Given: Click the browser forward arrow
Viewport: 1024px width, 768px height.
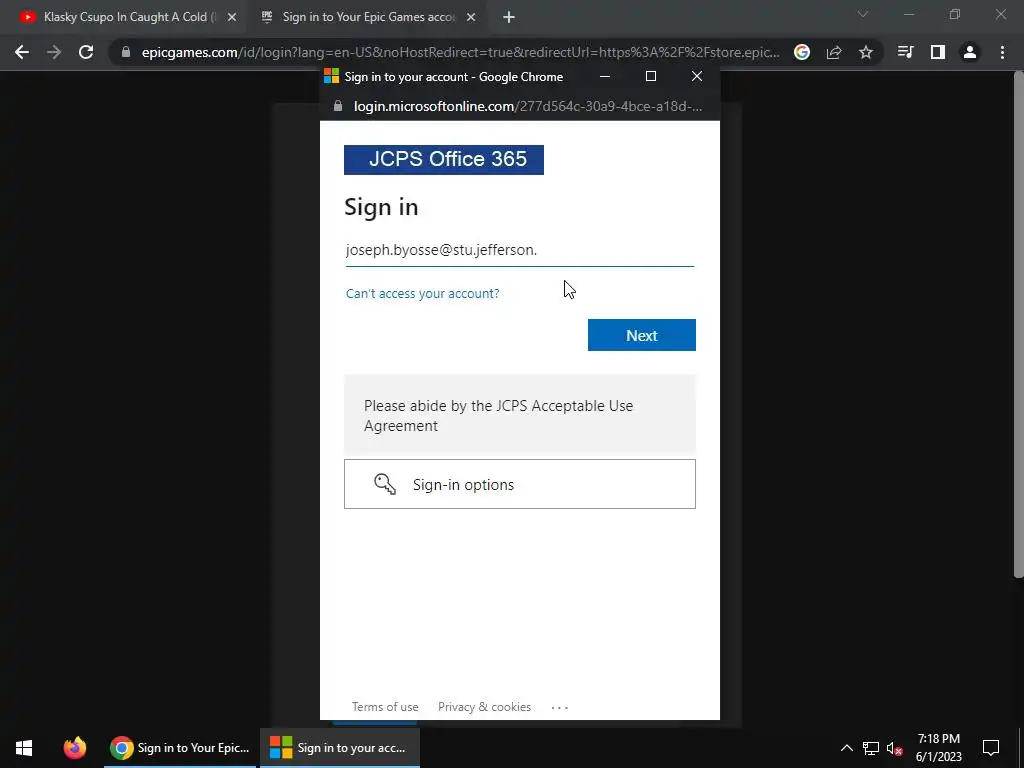Looking at the screenshot, I should click(54, 52).
